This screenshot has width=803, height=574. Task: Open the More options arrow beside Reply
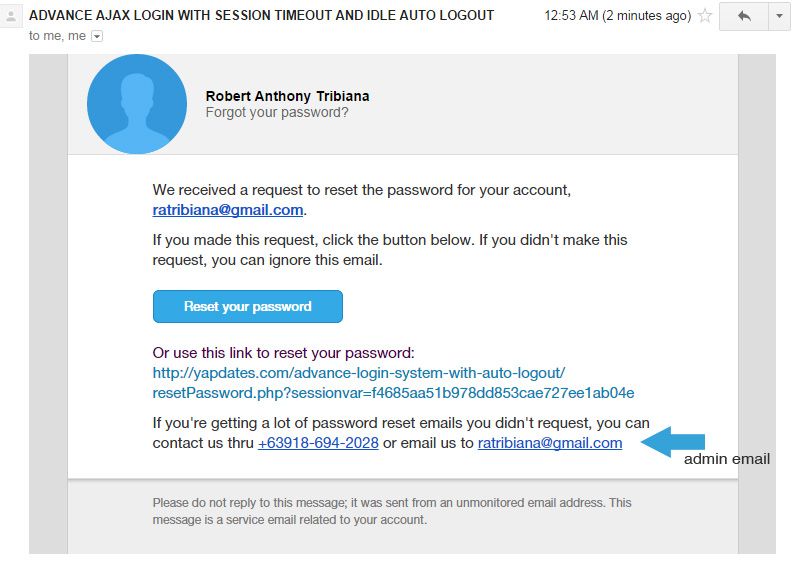[779, 16]
